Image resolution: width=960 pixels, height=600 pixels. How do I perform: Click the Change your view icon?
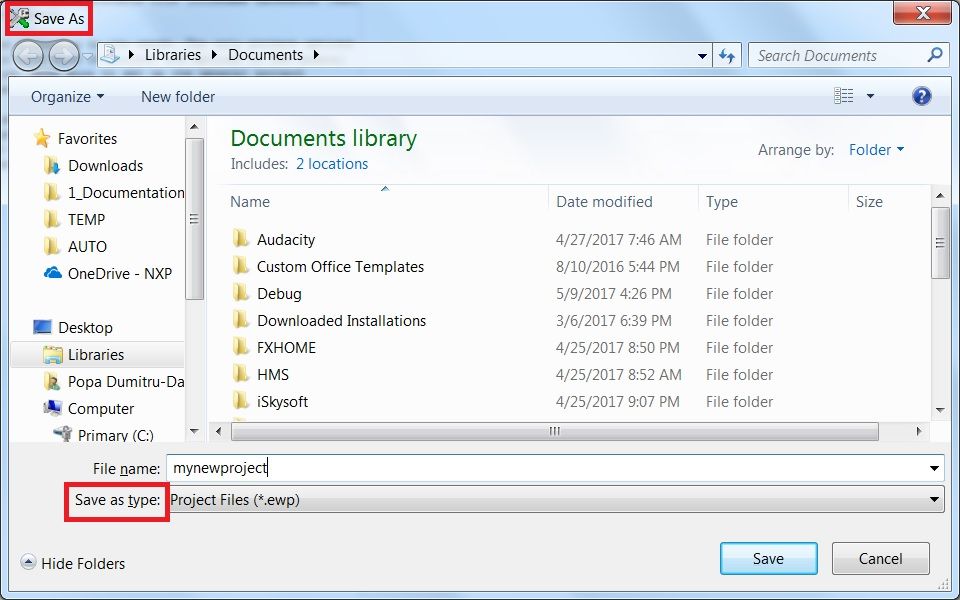(x=843, y=96)
